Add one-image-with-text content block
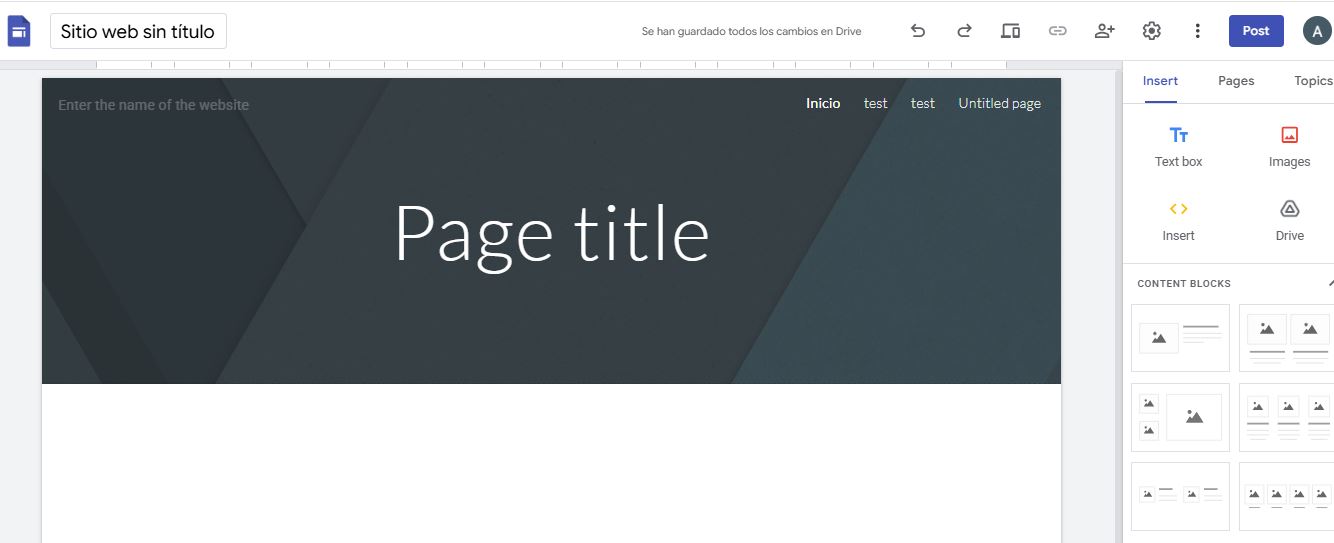The width and height of the screenshot is (1334, 543). (1180, 338)
